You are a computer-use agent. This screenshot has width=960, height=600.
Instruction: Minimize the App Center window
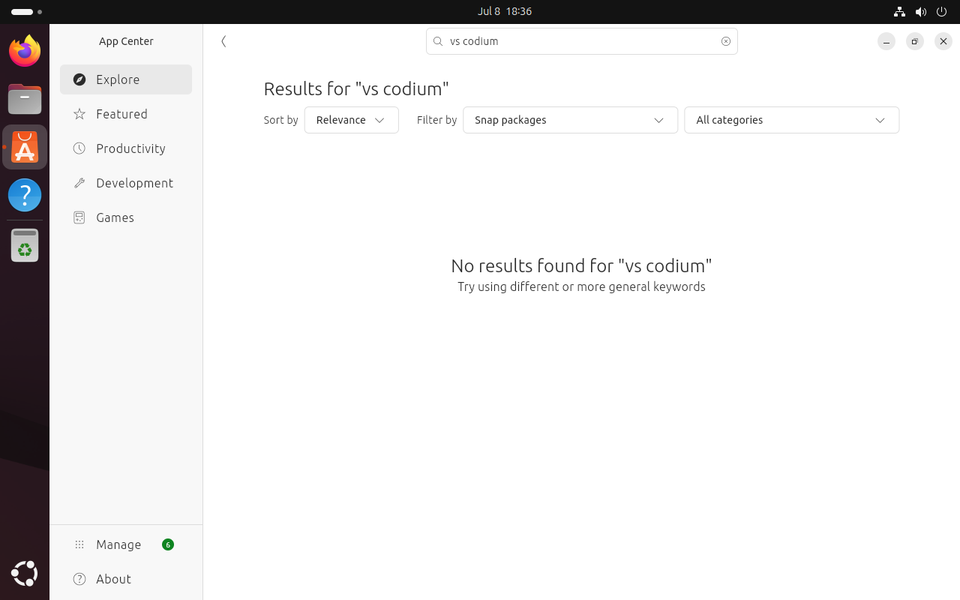[x=886, y=41]
